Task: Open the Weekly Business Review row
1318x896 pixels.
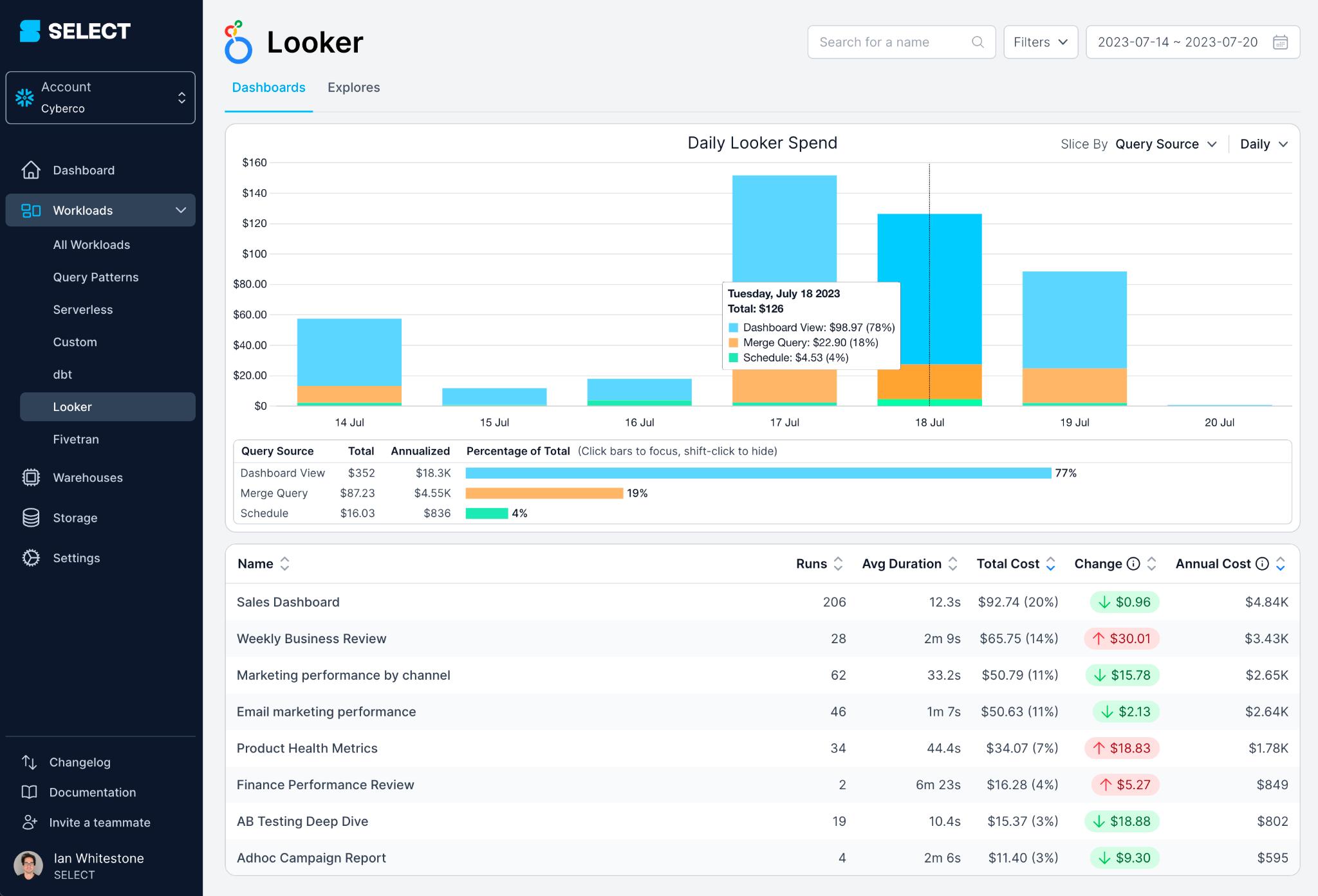Action: 762,639
